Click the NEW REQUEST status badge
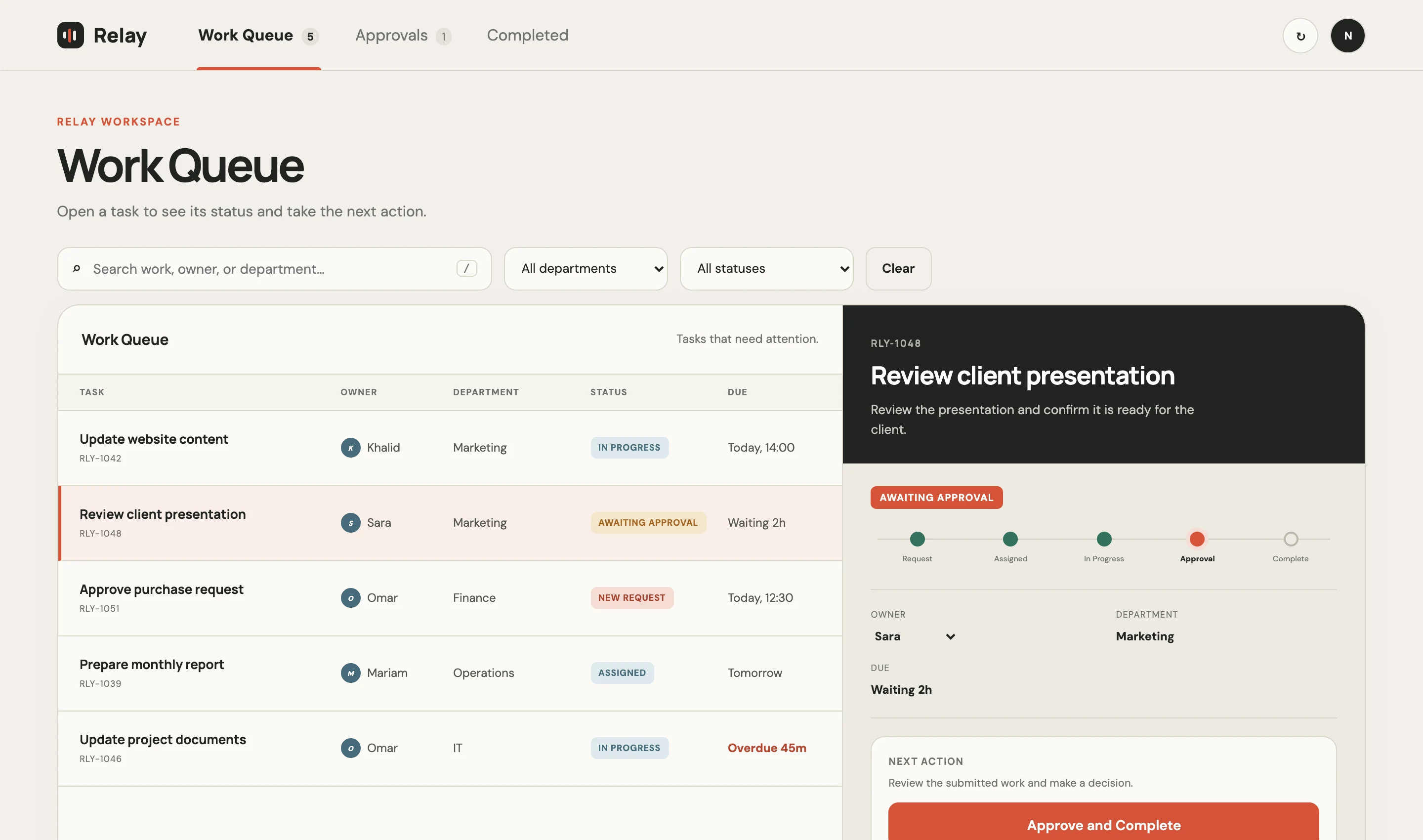Image resolution: width=1423 pixels, height=840 pixels. (631, 598)
